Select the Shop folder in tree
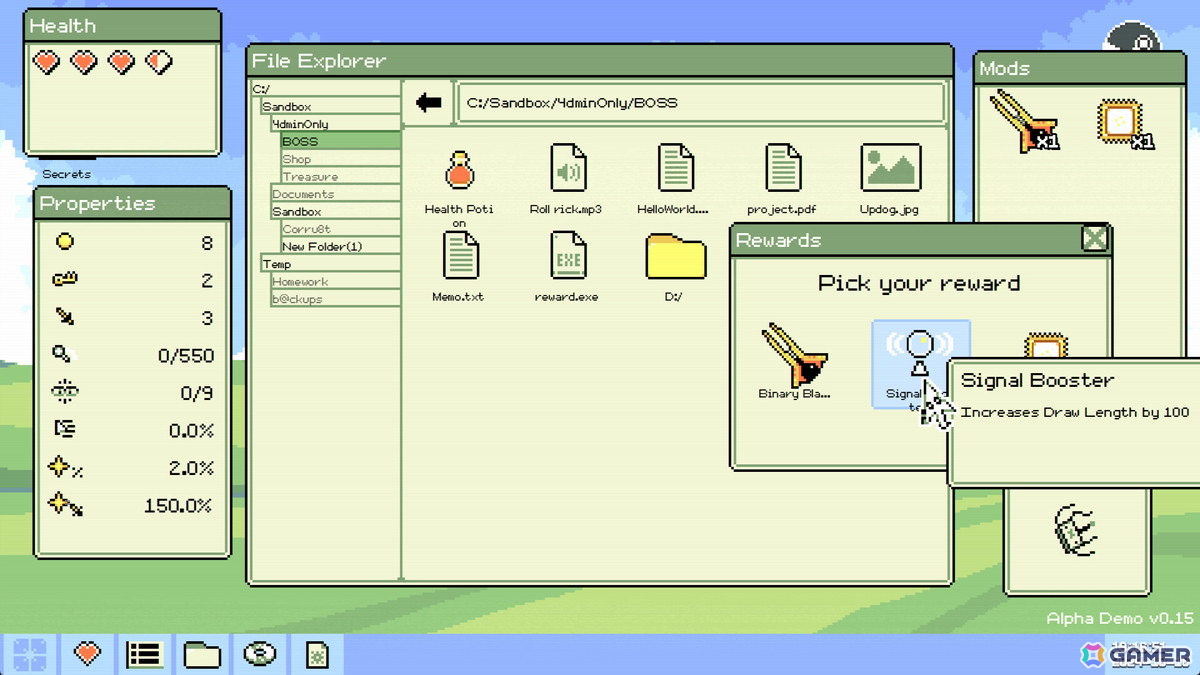 click(x=340, y=159)
